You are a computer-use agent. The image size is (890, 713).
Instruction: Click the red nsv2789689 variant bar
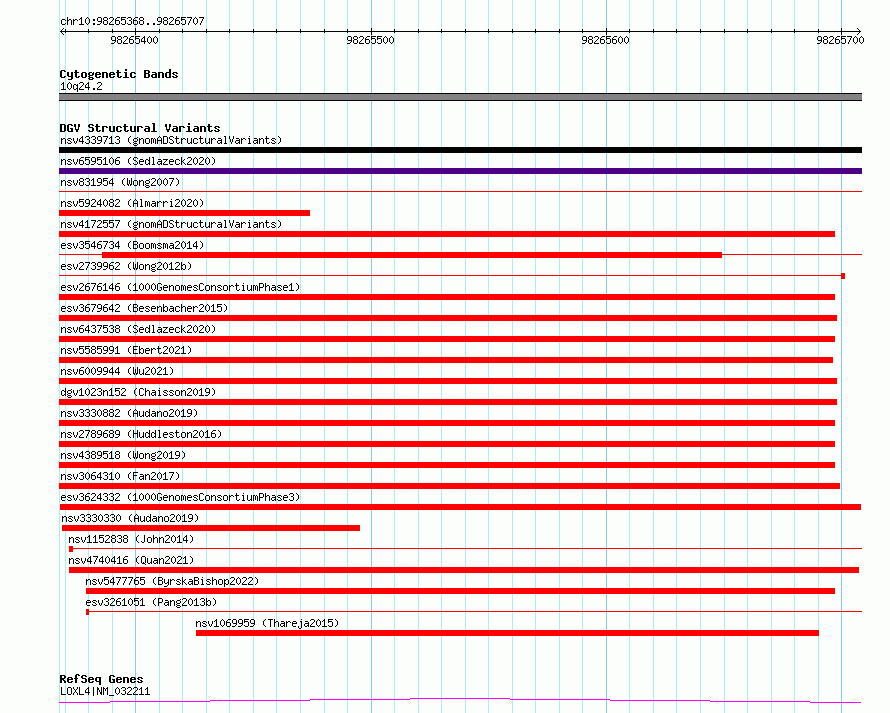[447, 444]
